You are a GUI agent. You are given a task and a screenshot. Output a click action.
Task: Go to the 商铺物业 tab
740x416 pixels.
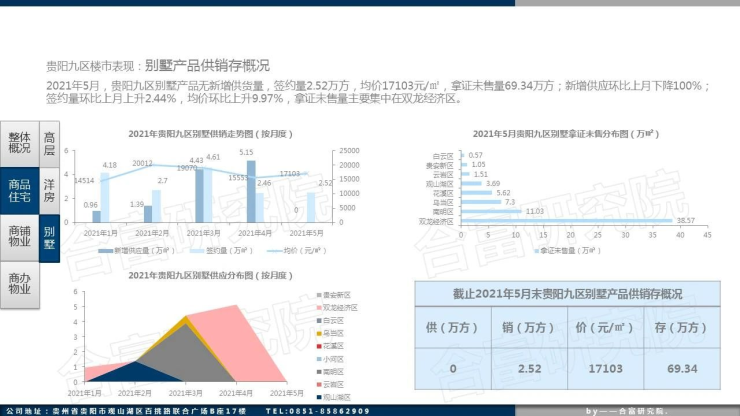(19, 238)
